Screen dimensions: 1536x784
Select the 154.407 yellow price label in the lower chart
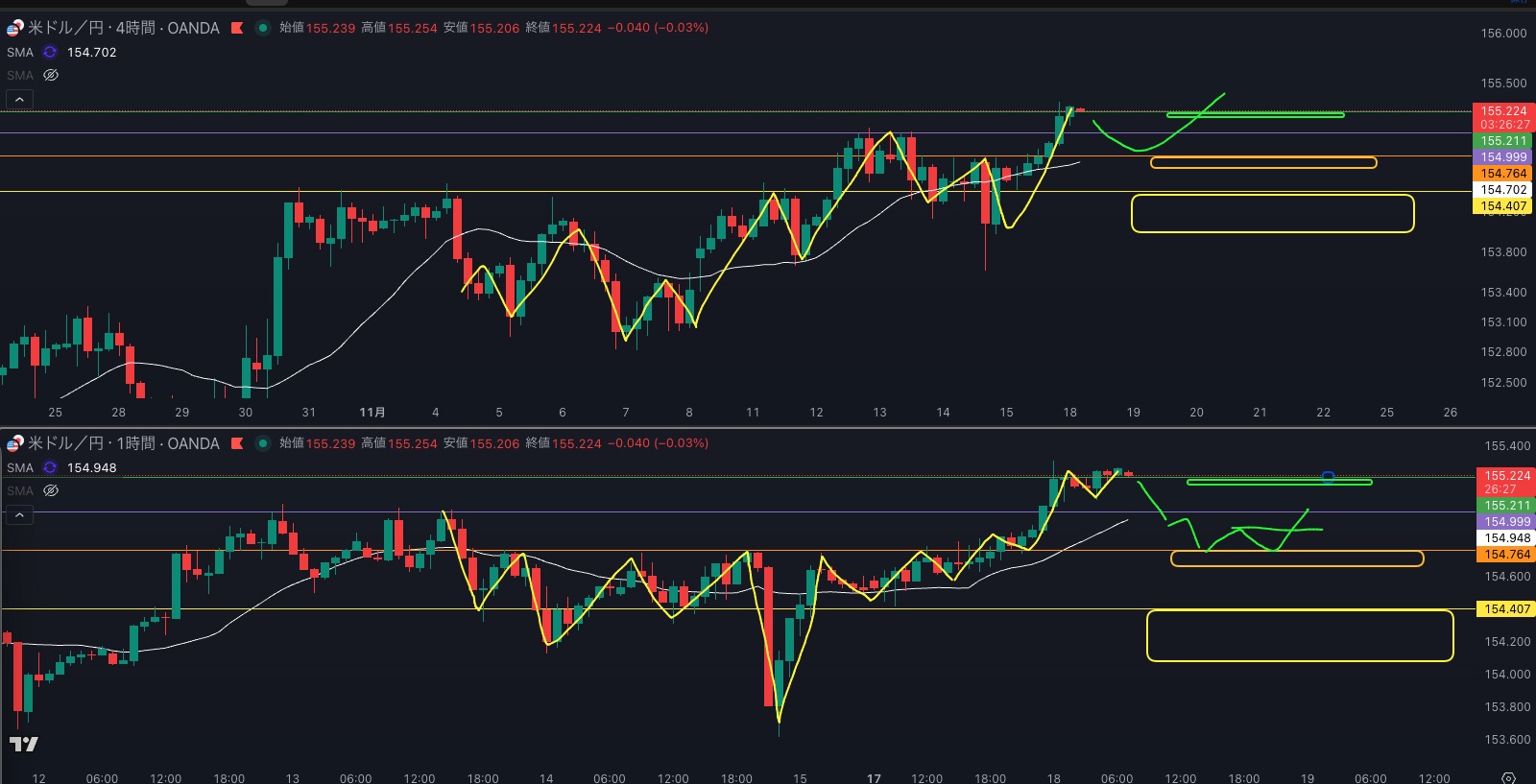click(1506, 609)
